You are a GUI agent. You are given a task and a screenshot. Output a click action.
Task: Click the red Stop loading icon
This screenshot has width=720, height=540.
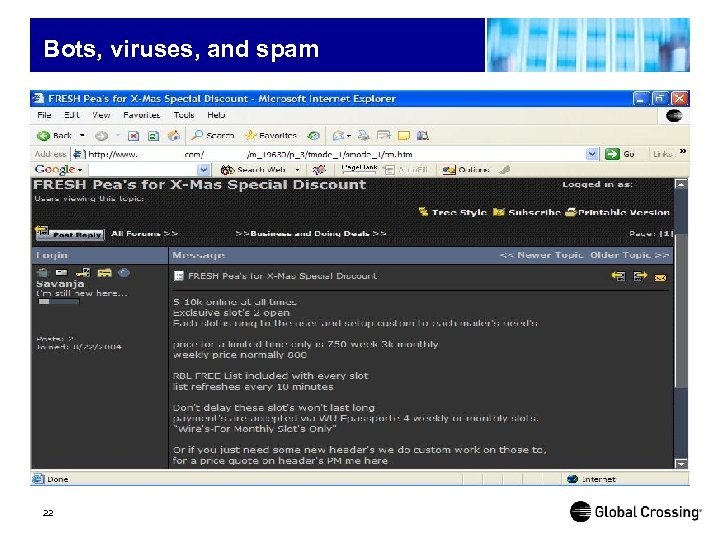(x=134, y=135)
